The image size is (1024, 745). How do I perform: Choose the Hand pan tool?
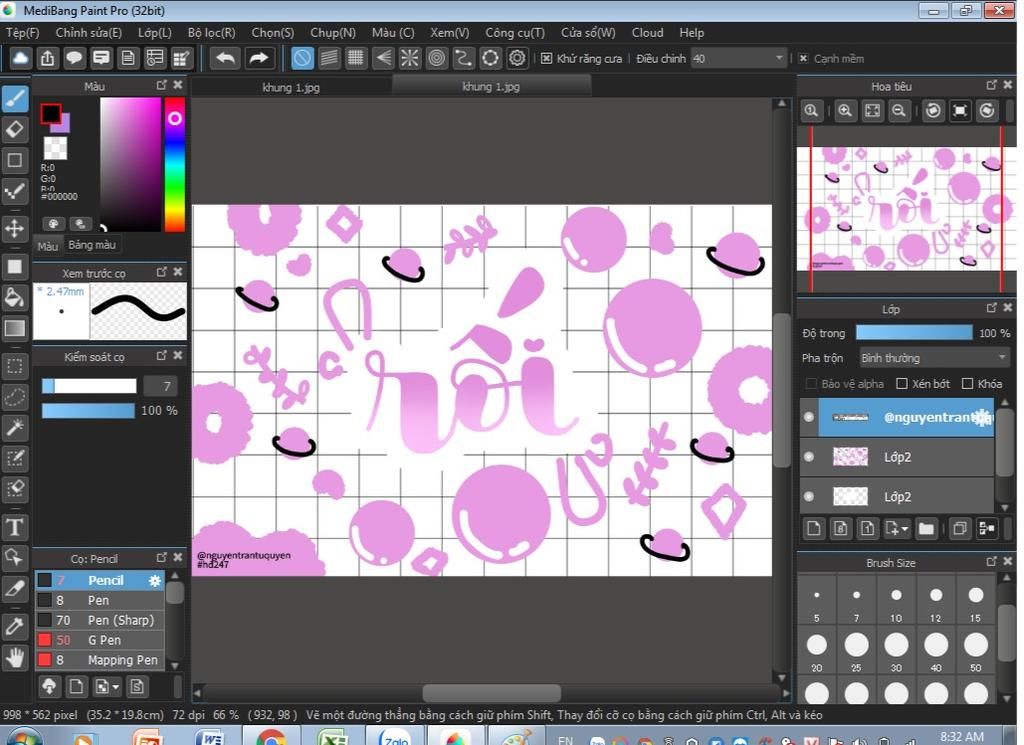coord(15,657)
